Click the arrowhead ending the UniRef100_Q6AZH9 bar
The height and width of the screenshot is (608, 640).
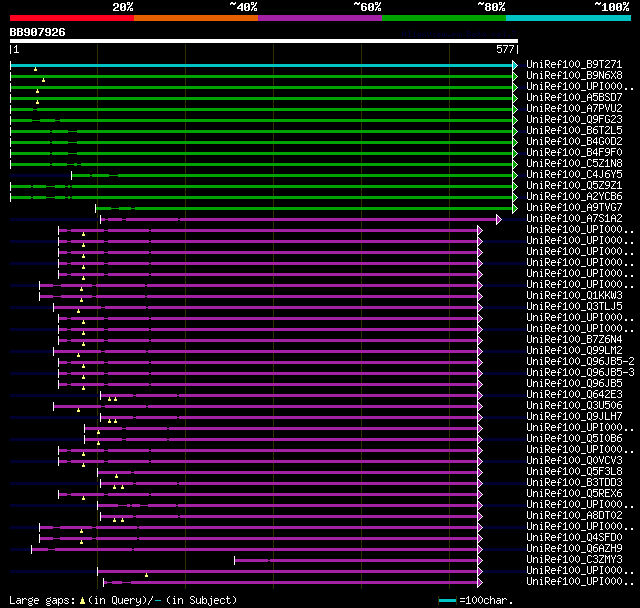coord(480,550)
